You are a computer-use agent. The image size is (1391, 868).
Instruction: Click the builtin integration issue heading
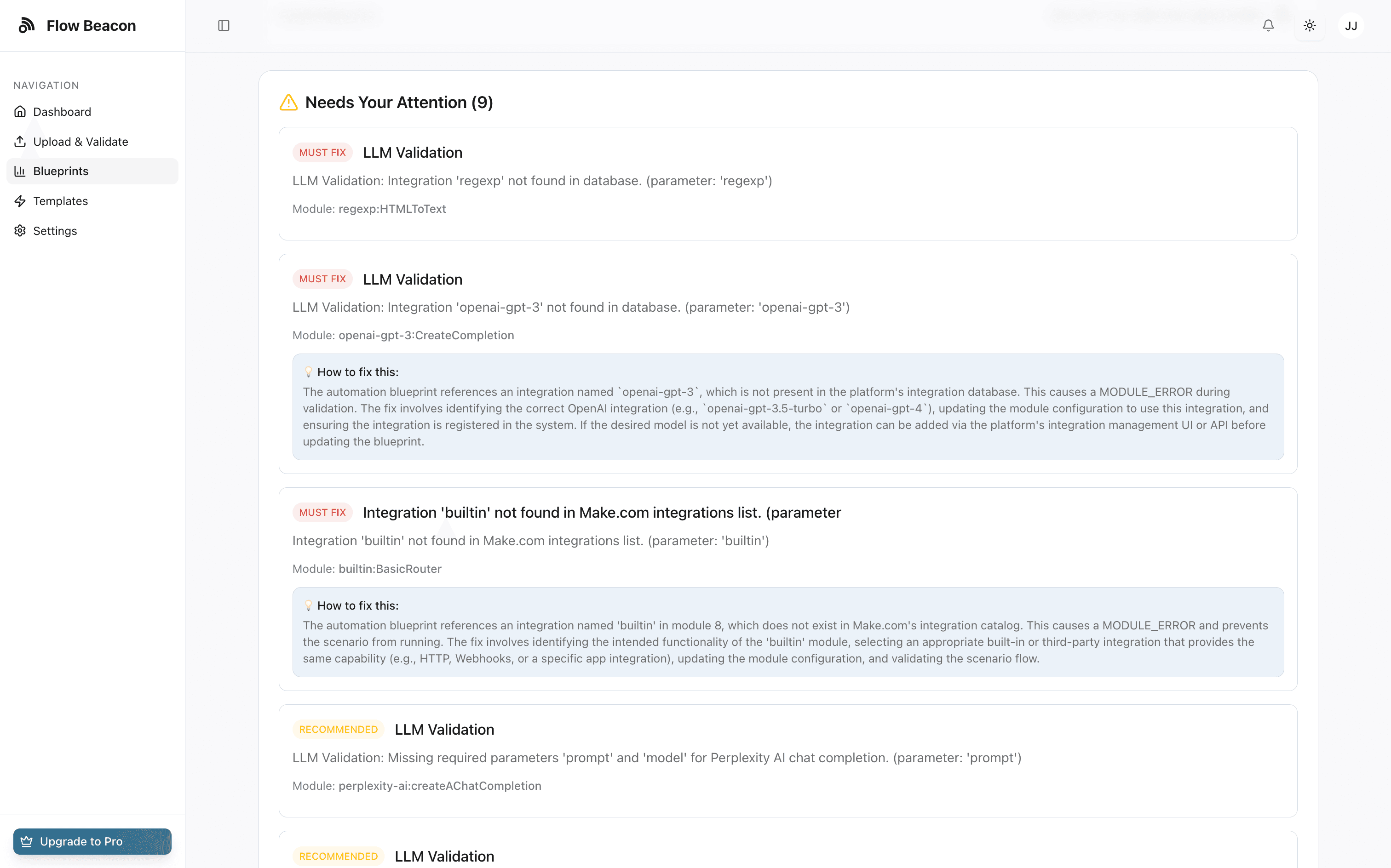[x=601, y=512]
